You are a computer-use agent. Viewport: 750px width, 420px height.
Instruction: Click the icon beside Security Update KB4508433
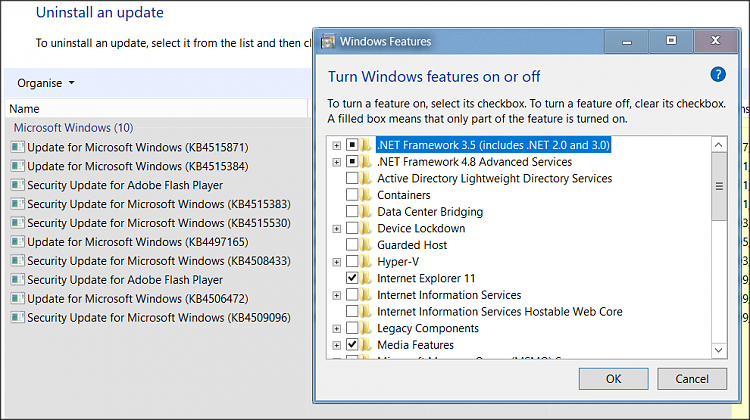pos(18,261)
